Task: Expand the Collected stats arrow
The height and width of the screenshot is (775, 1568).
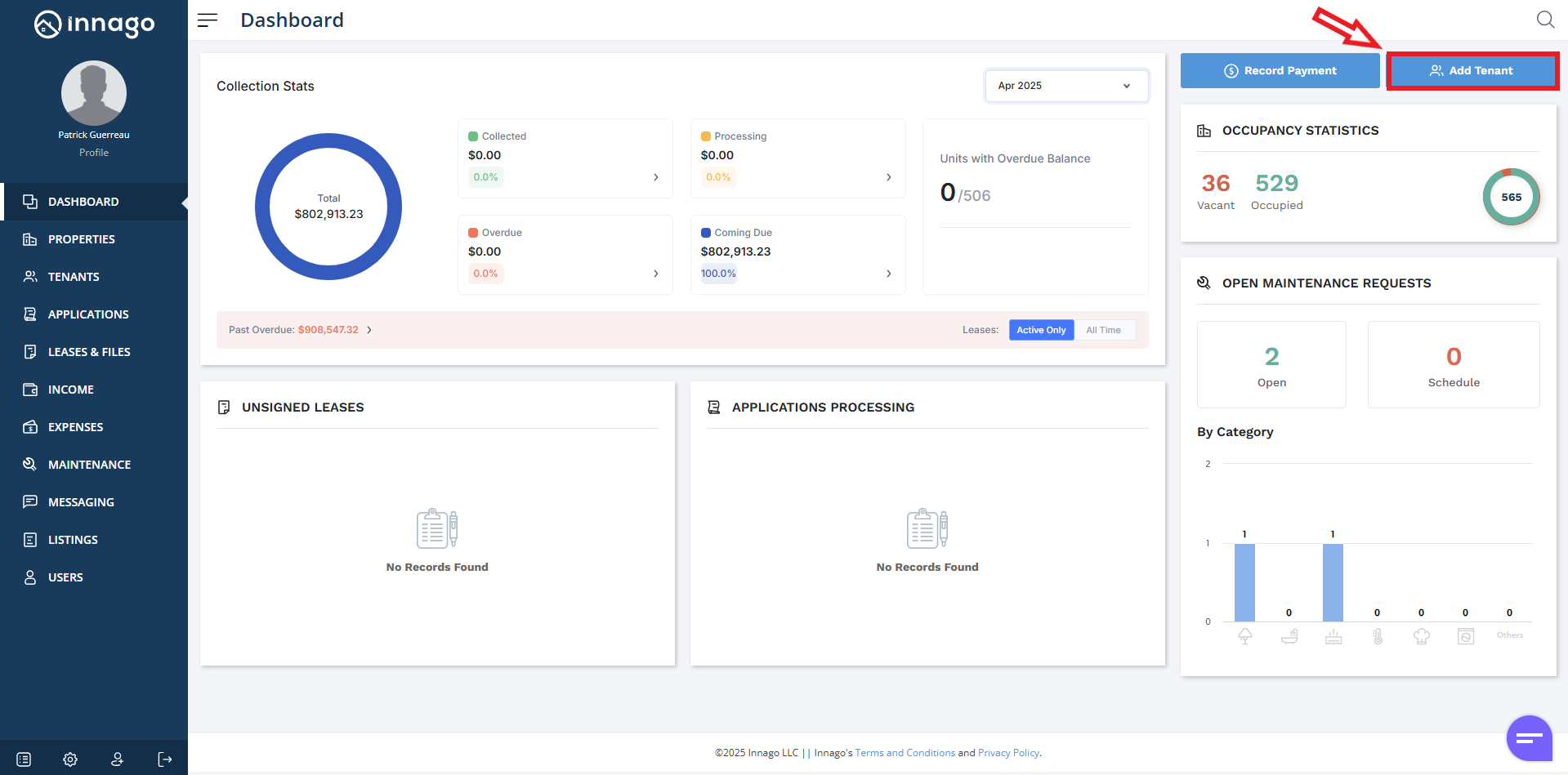Action: 656,177
